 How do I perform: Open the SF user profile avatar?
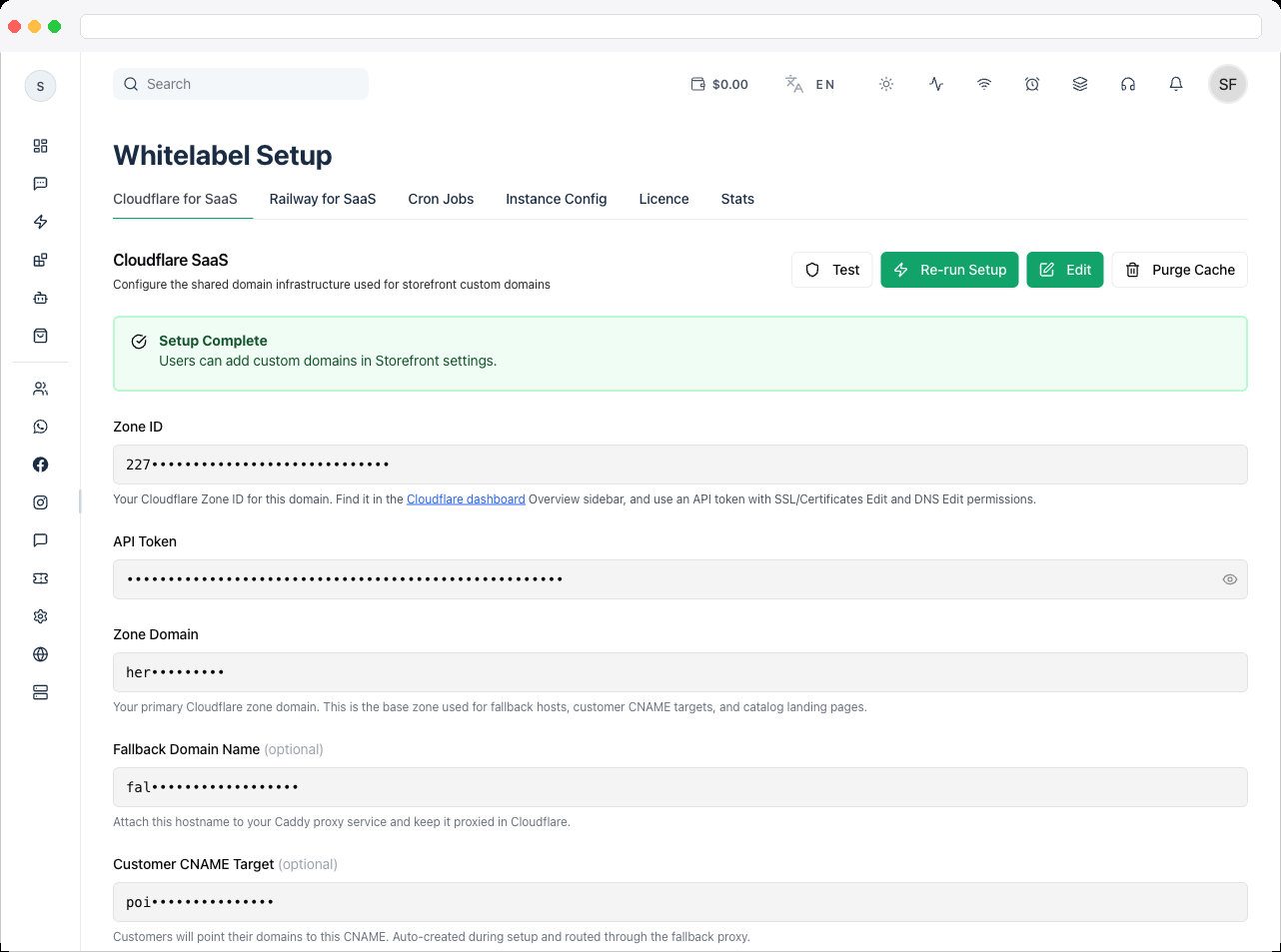coord(1228,84)
